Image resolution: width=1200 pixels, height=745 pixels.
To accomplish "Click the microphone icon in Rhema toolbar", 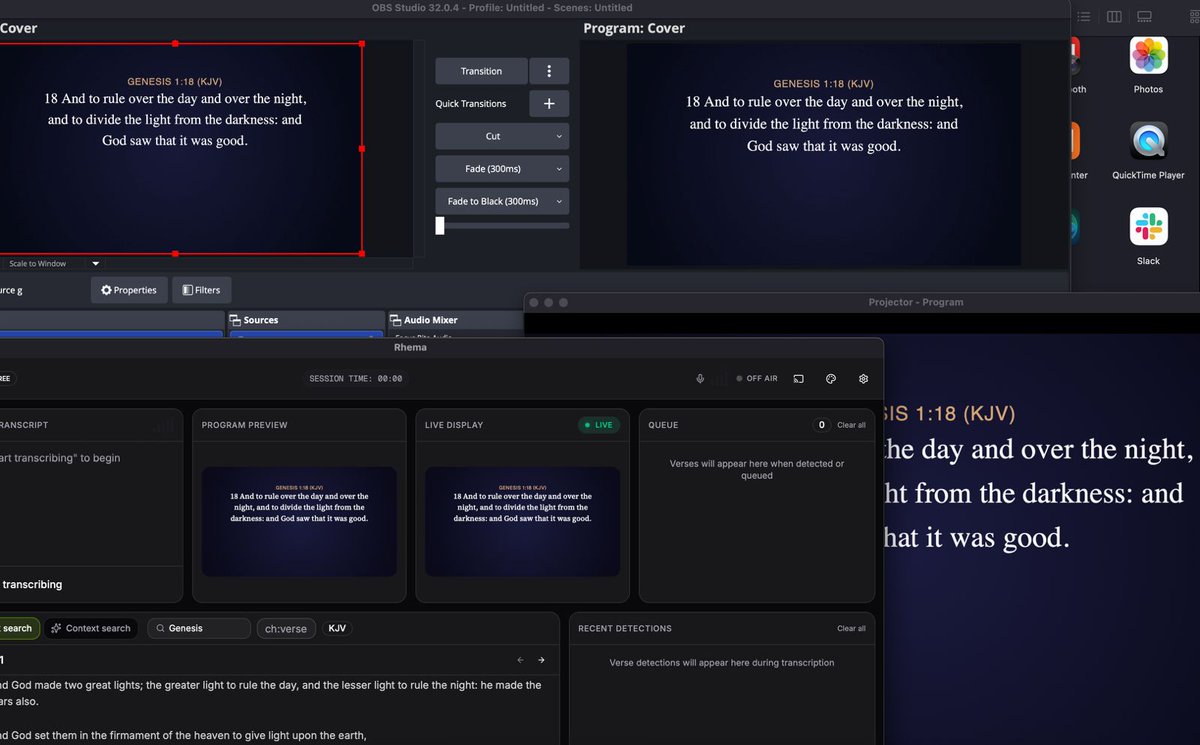I will [700, 378].
